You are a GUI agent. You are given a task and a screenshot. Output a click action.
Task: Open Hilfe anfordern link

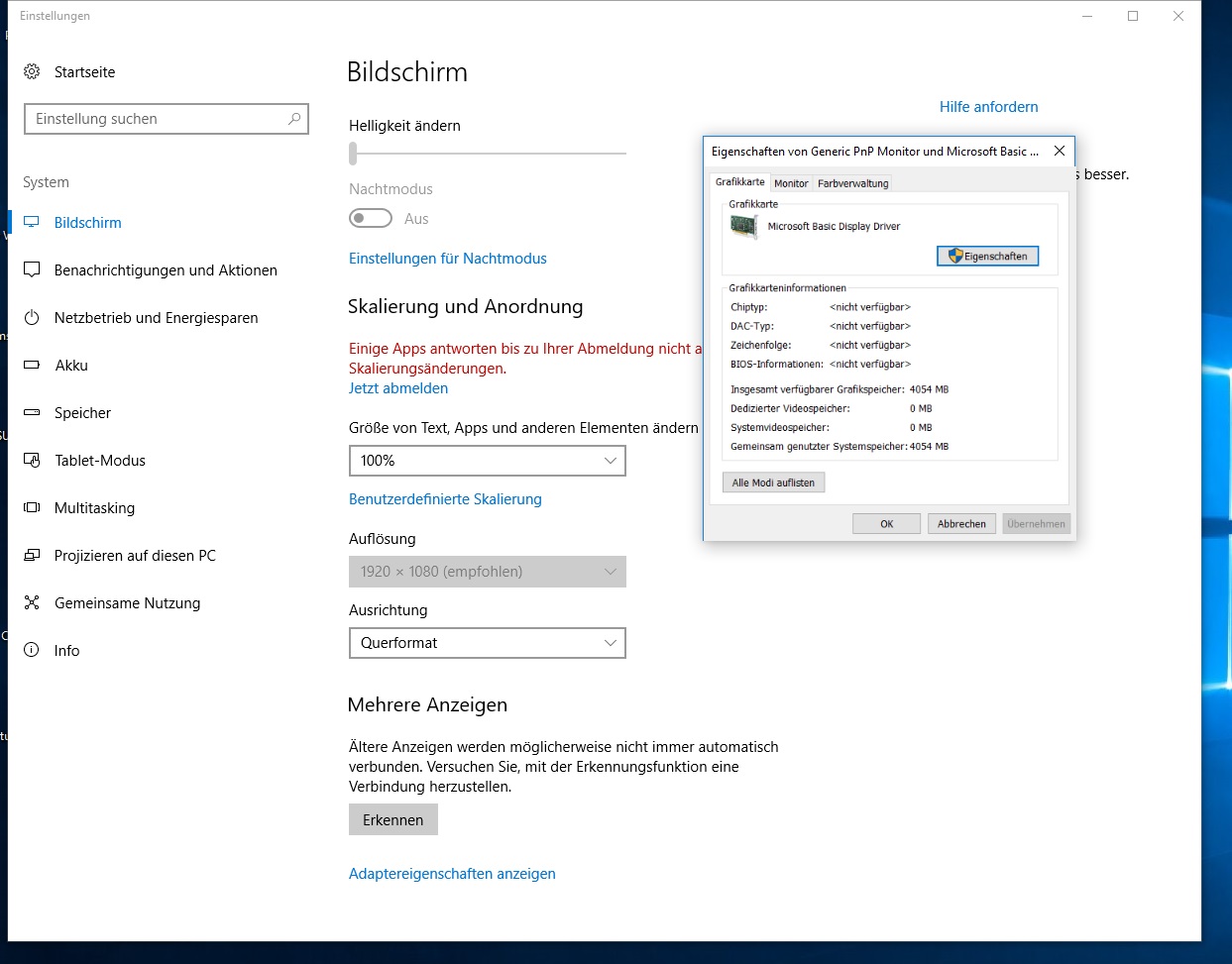988,107
